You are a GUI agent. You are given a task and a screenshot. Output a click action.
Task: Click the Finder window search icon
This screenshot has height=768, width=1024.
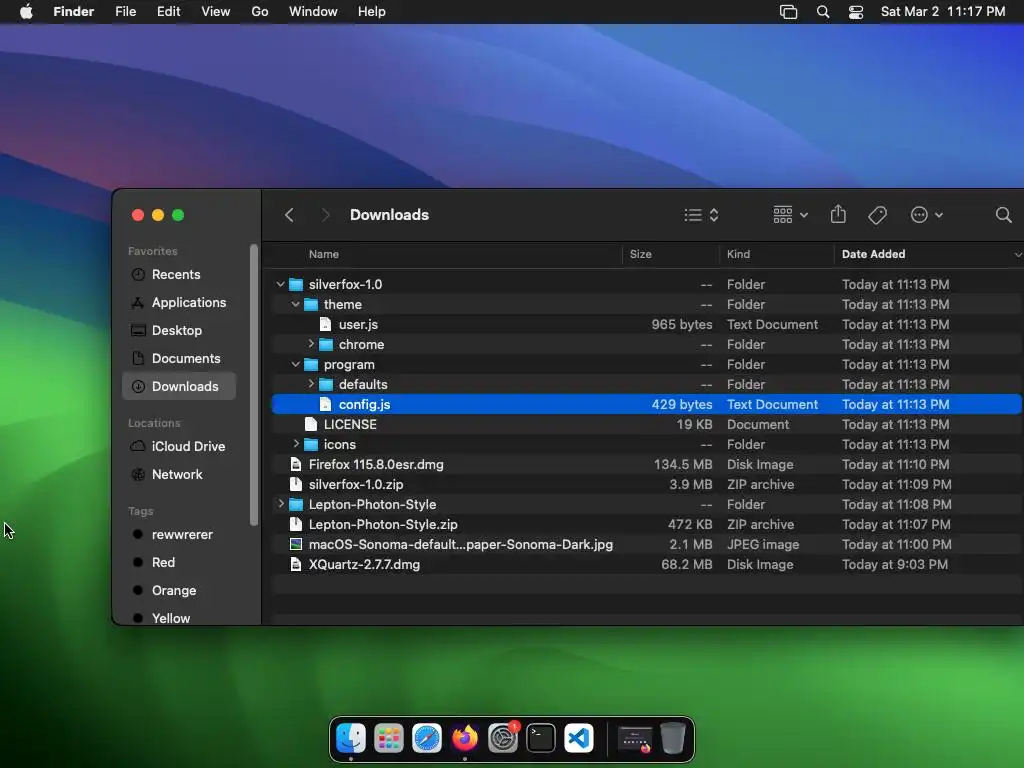1003,215
